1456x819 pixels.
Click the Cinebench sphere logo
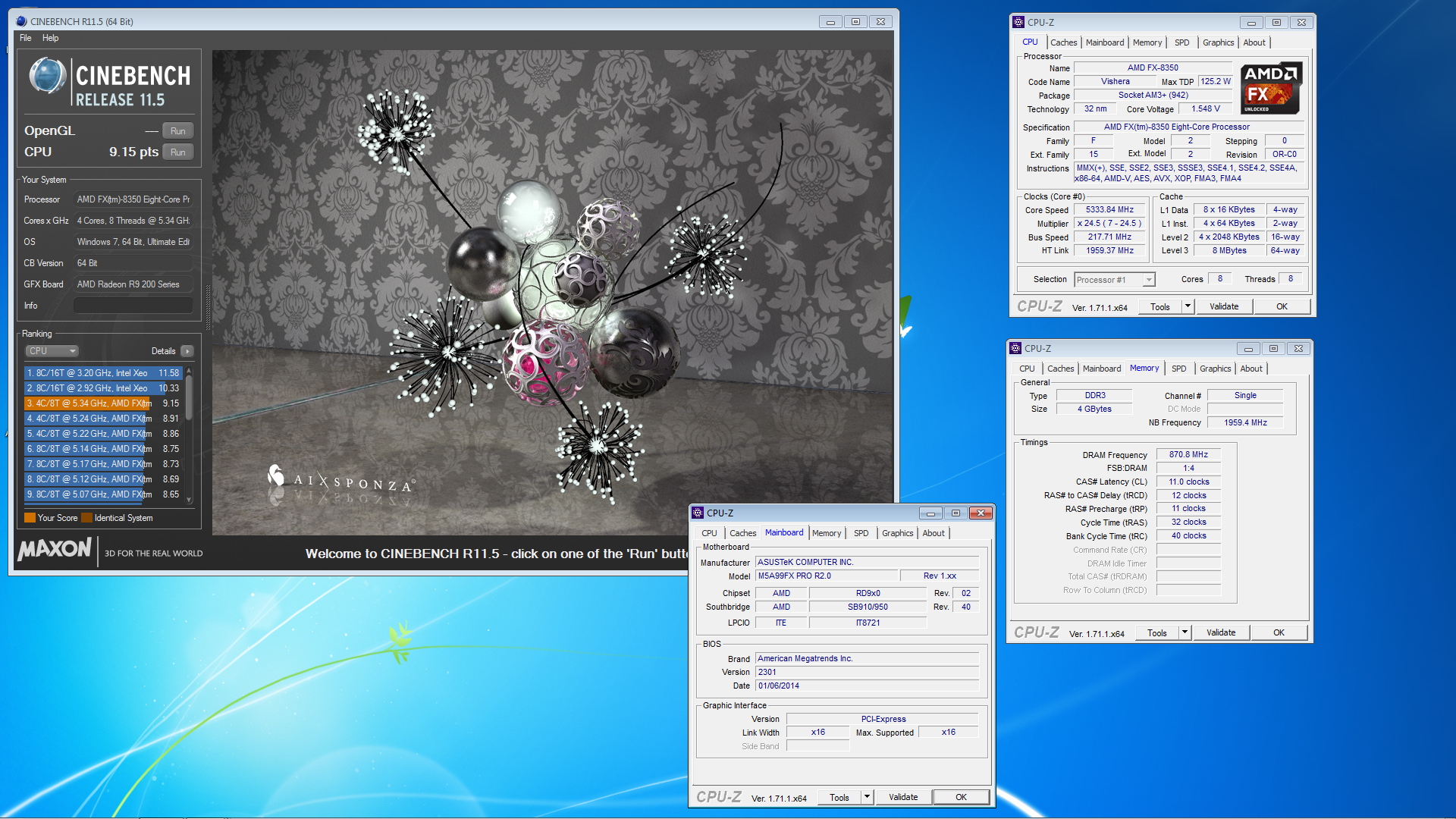pos(47,77)
